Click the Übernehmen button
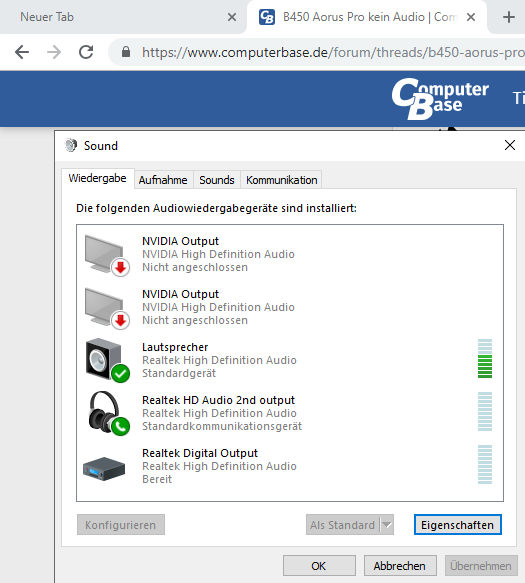525x583 pixels. (x=481, y=566)
